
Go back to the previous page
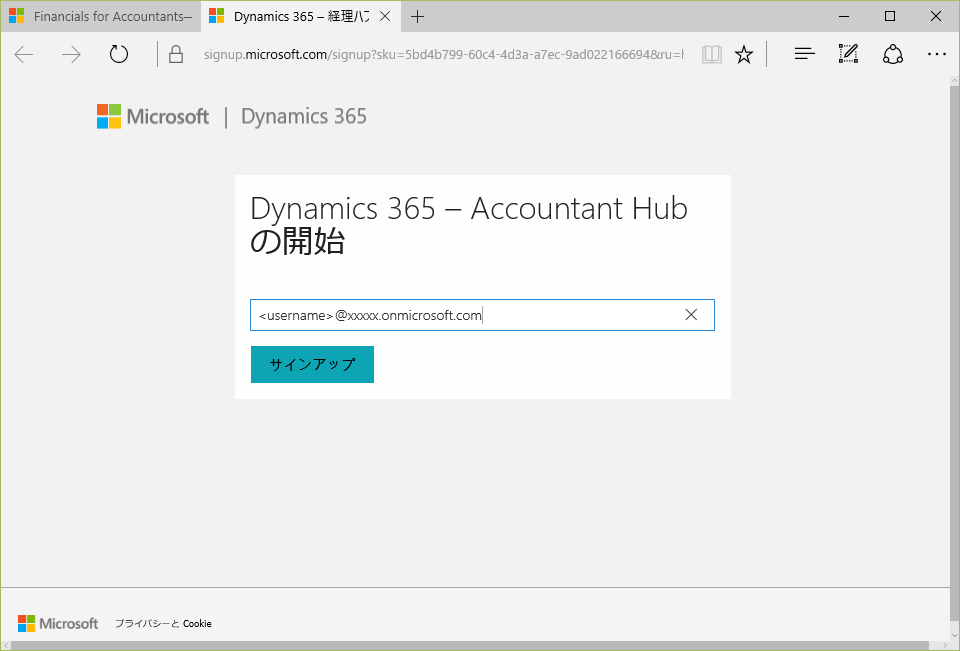(24, 55)
